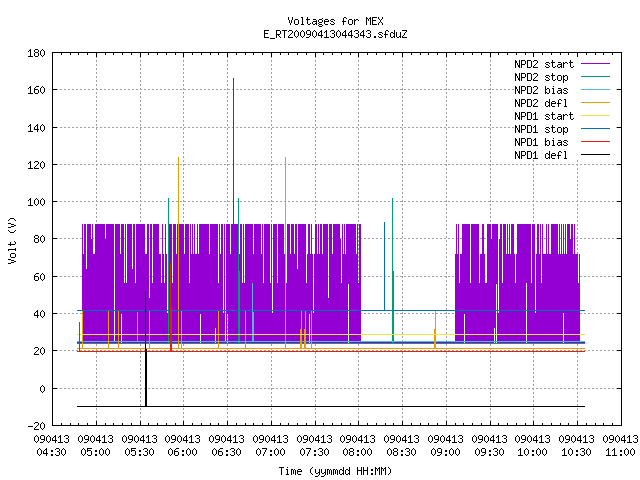Screen dimensions: 640x480
Task: Click the y-axis tick value 140
Action: point(36,128)
